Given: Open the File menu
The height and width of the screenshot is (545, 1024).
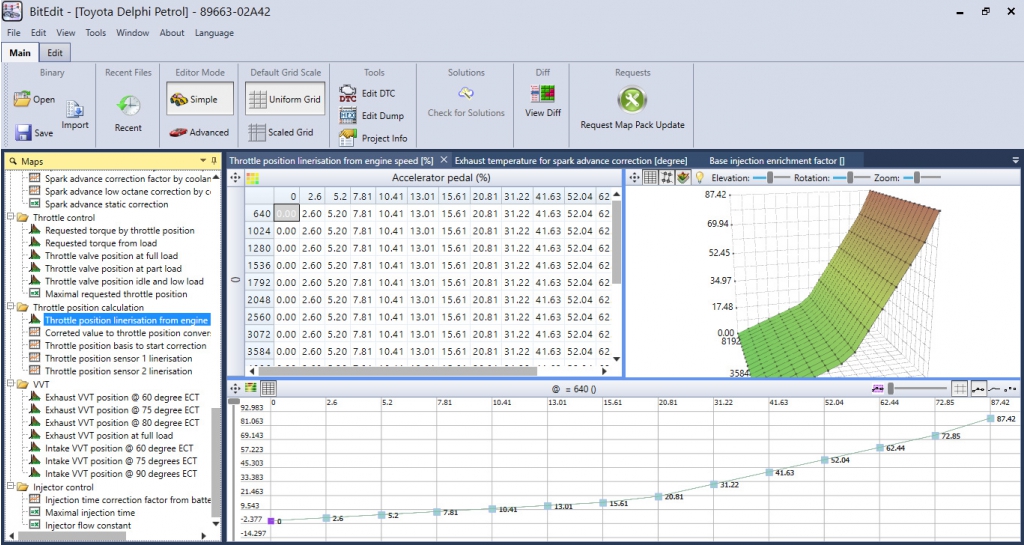Looking at the screenshot, I should (14, 33).
